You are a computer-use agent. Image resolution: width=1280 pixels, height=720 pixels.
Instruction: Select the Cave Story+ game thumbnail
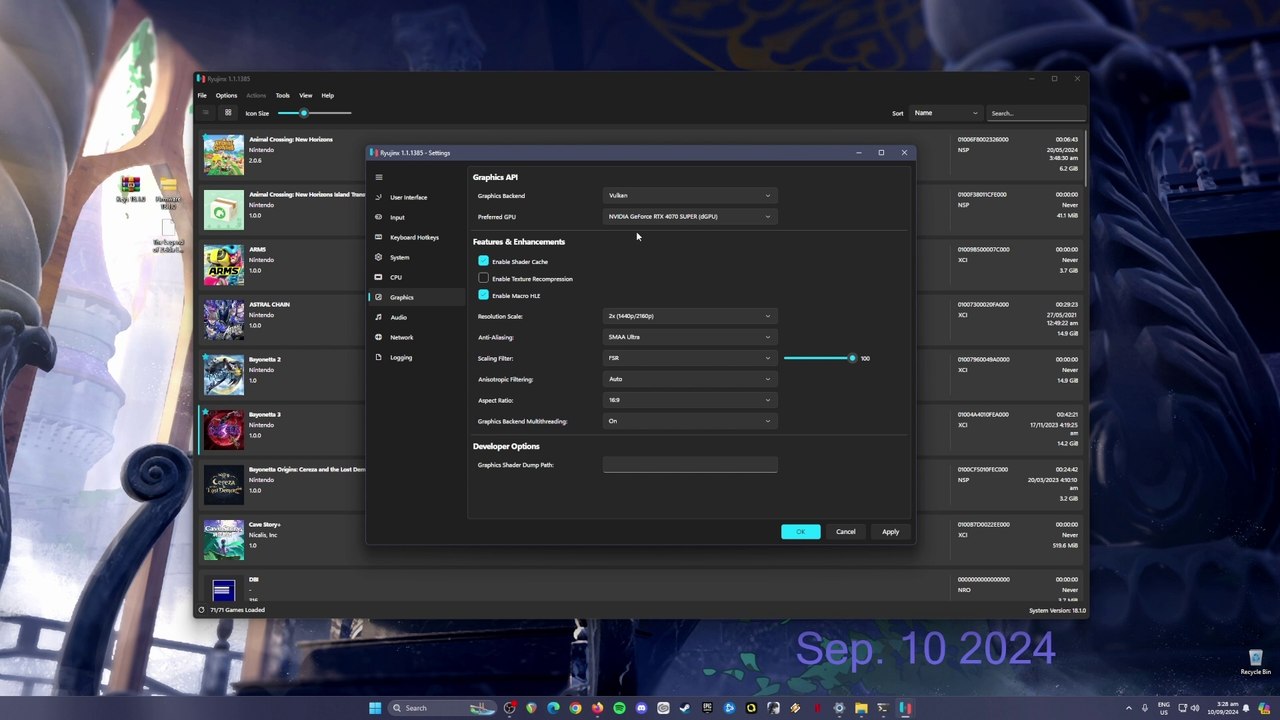point(223,540)
